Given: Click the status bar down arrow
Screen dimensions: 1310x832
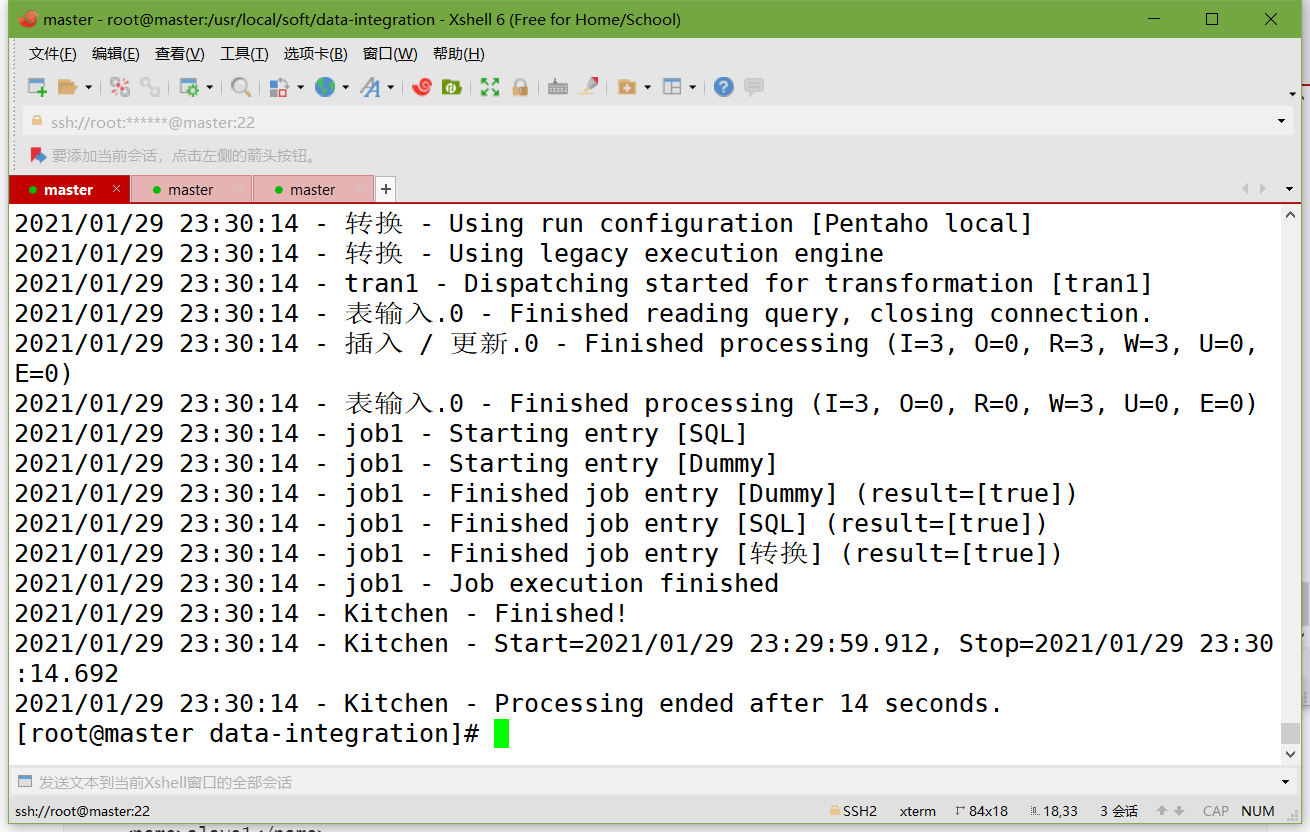Looking at the screenshot, I should [x=1179, y=811].
